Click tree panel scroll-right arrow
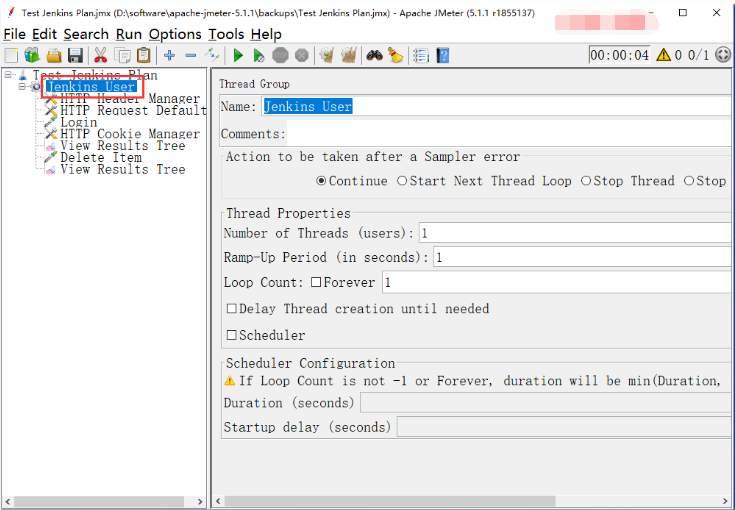The image size is (735, 510). pos(200,502)
